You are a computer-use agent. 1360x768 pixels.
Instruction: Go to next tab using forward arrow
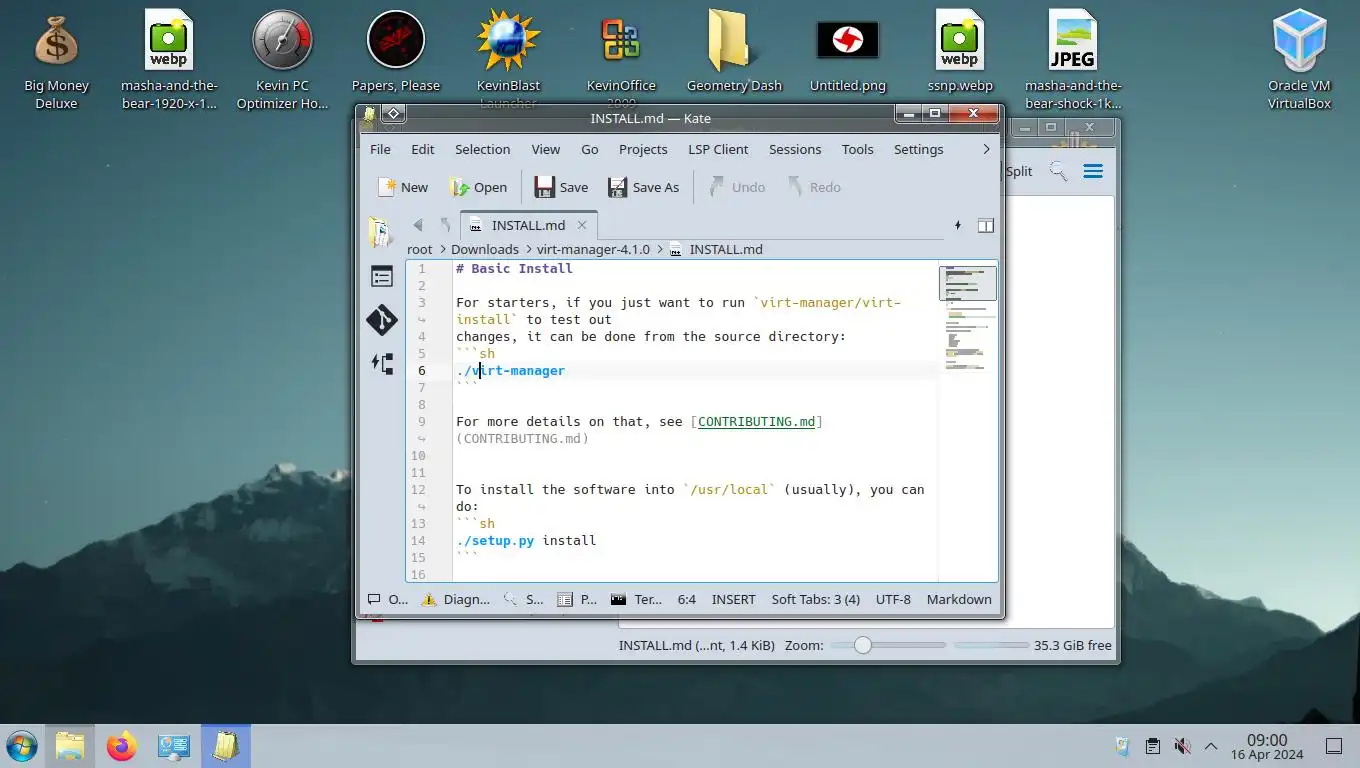pos(445,225)
